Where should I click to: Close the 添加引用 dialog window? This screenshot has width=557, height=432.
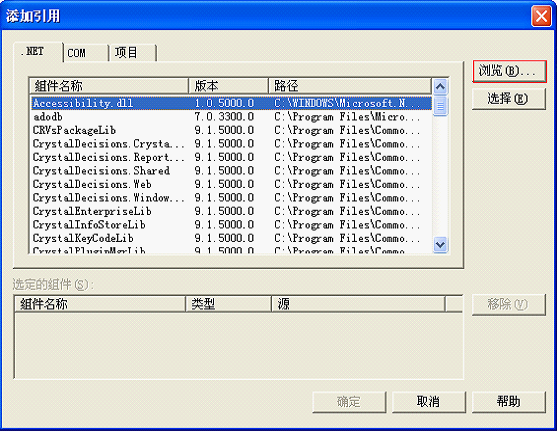[x=541, y=16]
